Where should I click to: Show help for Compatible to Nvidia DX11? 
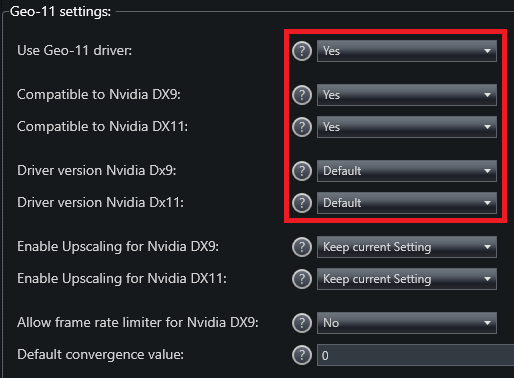point(302,127)
